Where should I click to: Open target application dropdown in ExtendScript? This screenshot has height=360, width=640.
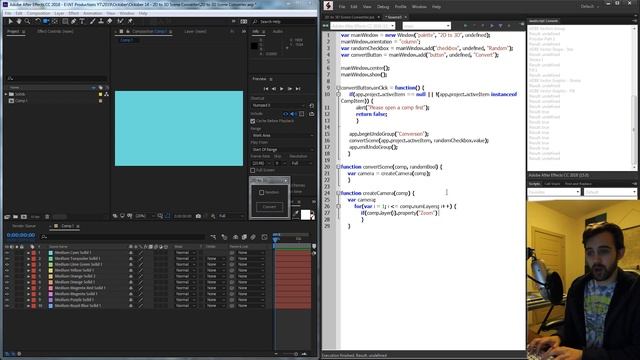click(362, 26)
